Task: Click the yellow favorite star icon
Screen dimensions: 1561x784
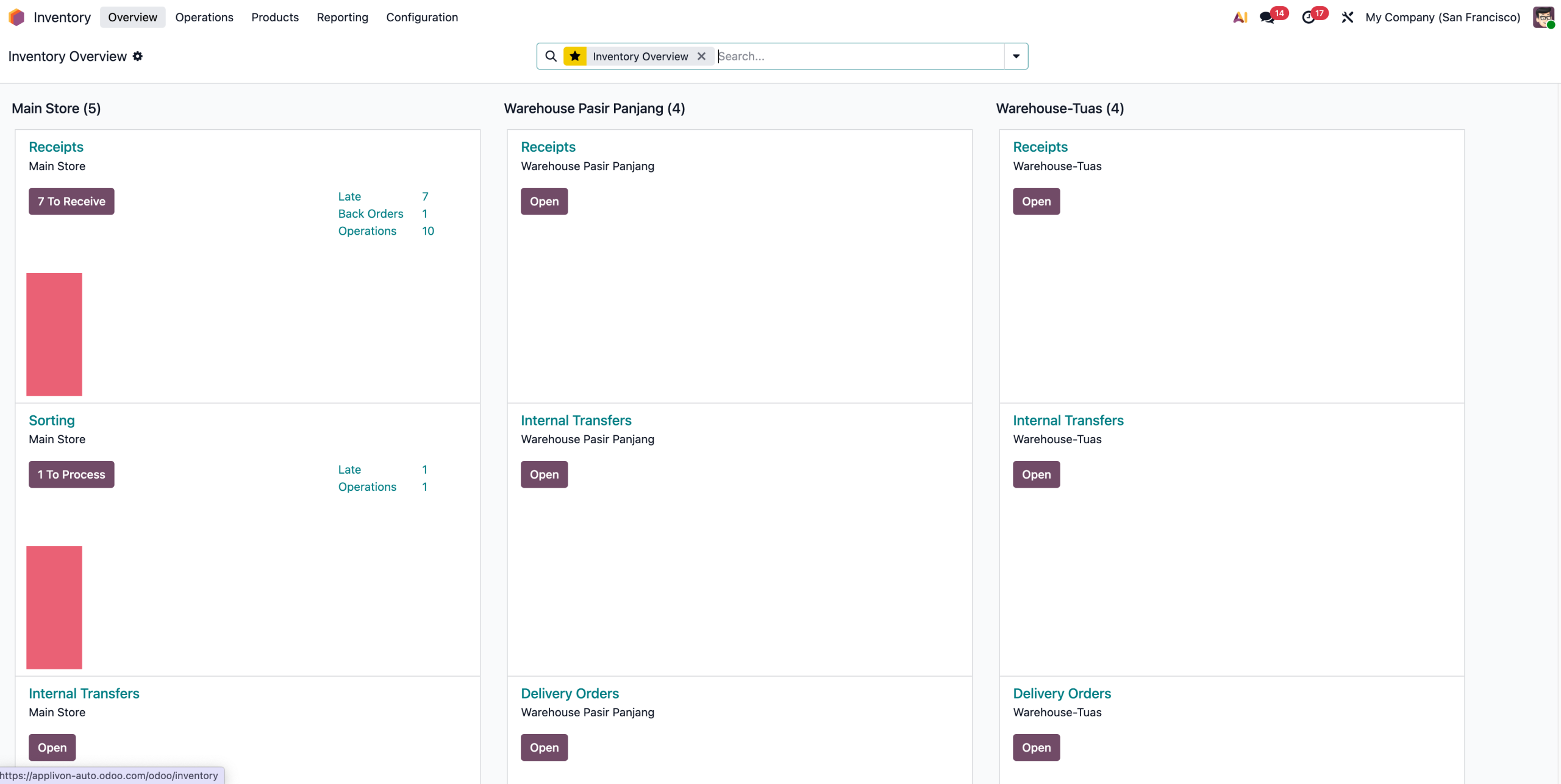Action: [x=575, y=56]
